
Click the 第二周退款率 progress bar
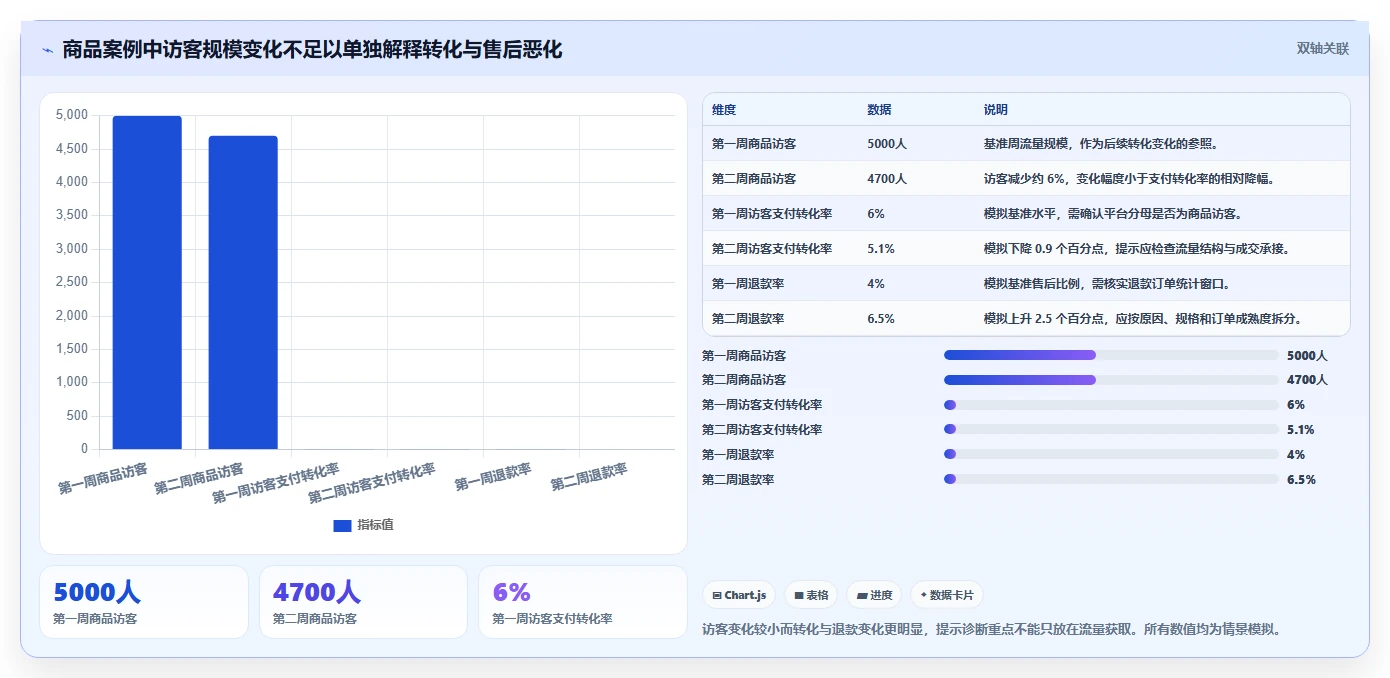[1111, 480]
